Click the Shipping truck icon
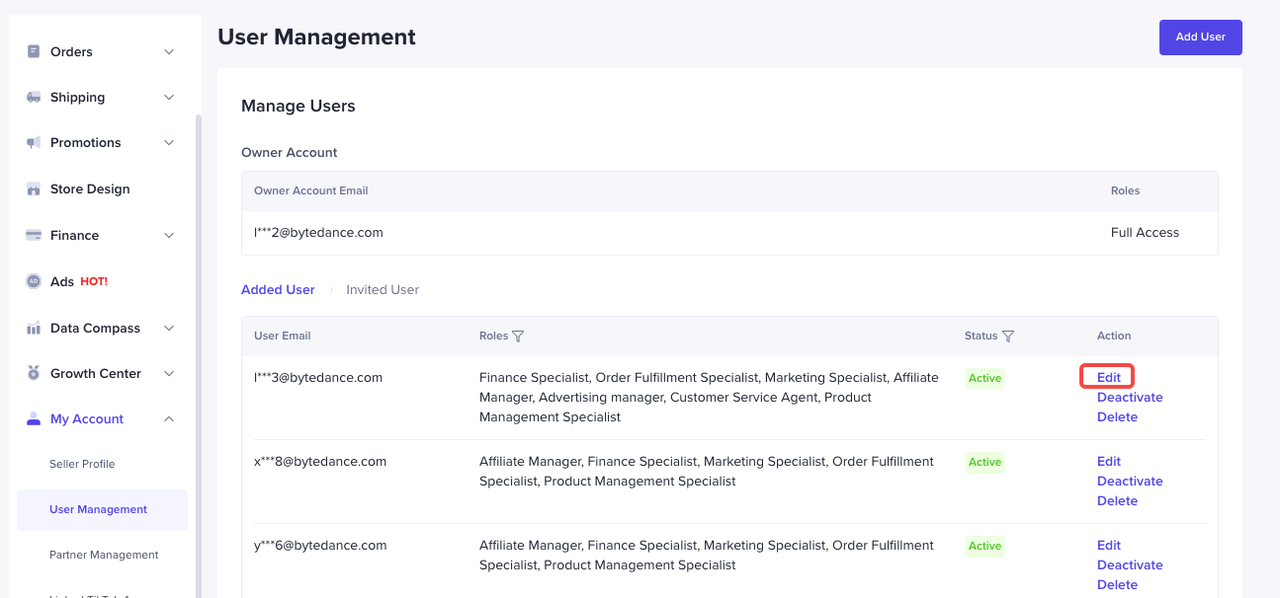1280x598 pixels. 34,98
